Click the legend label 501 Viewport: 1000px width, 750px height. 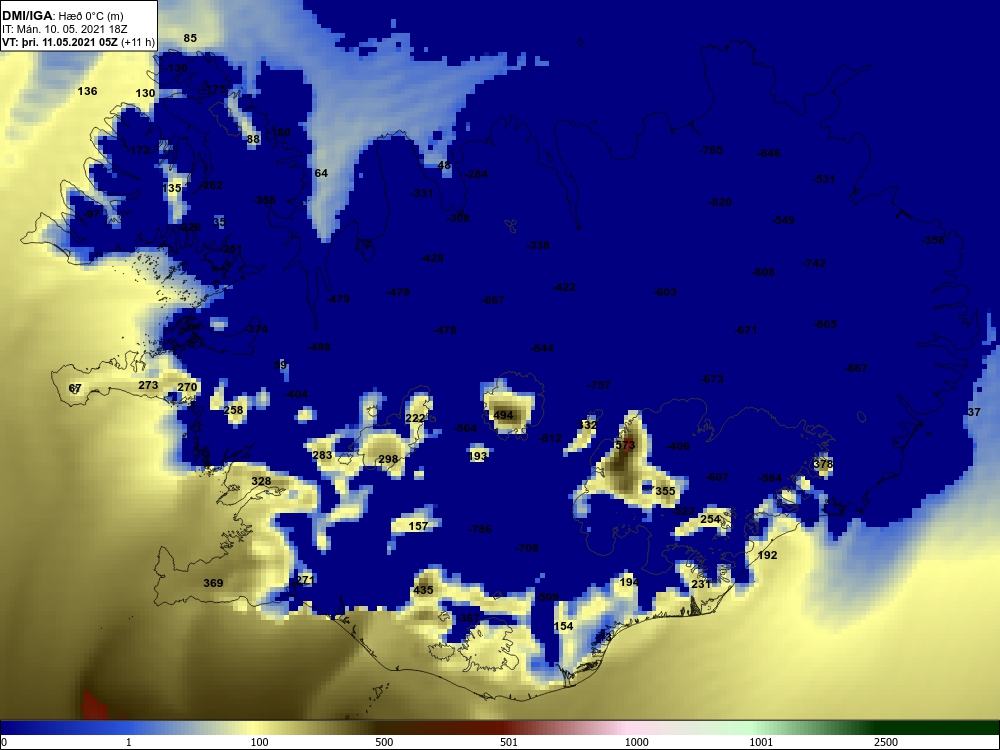(509, 742)
